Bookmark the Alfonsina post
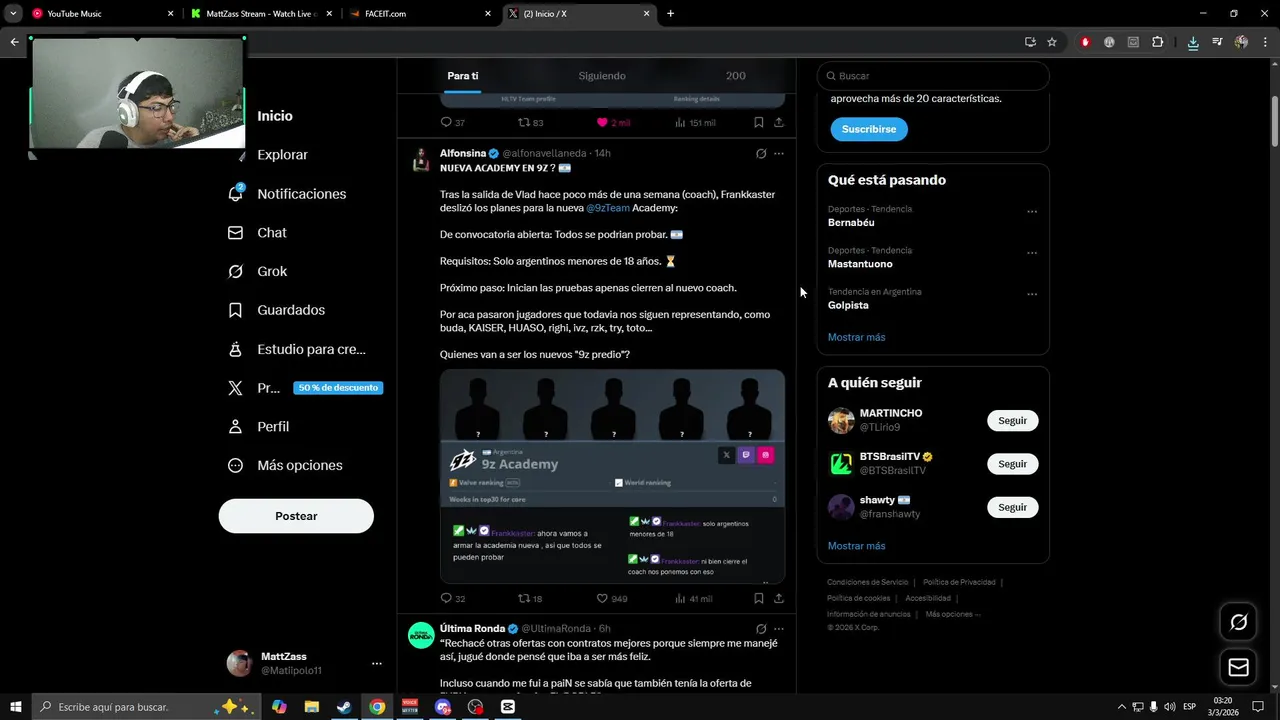Viewport: 1280px width, 720px height. pyautogui.click(x=758, y=598)
